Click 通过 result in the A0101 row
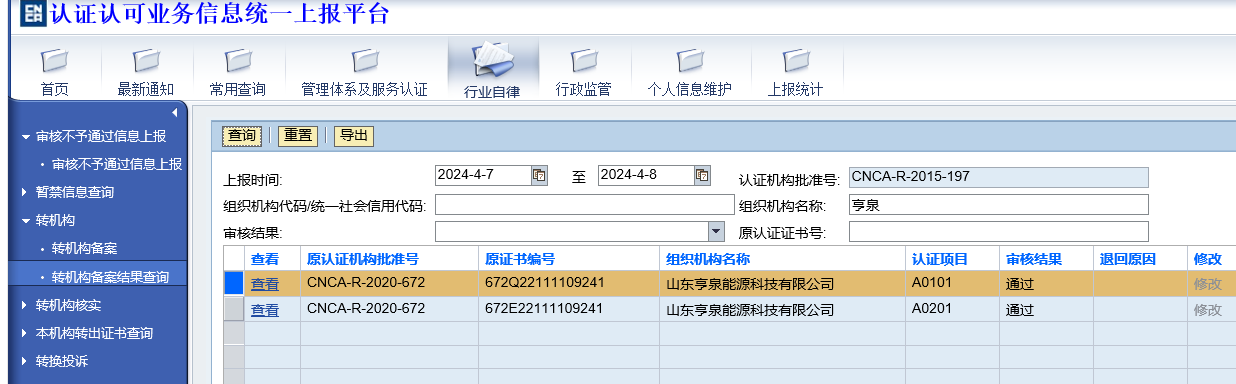This screenshot has width=1236, height=384. click(x=1019, y=284)
